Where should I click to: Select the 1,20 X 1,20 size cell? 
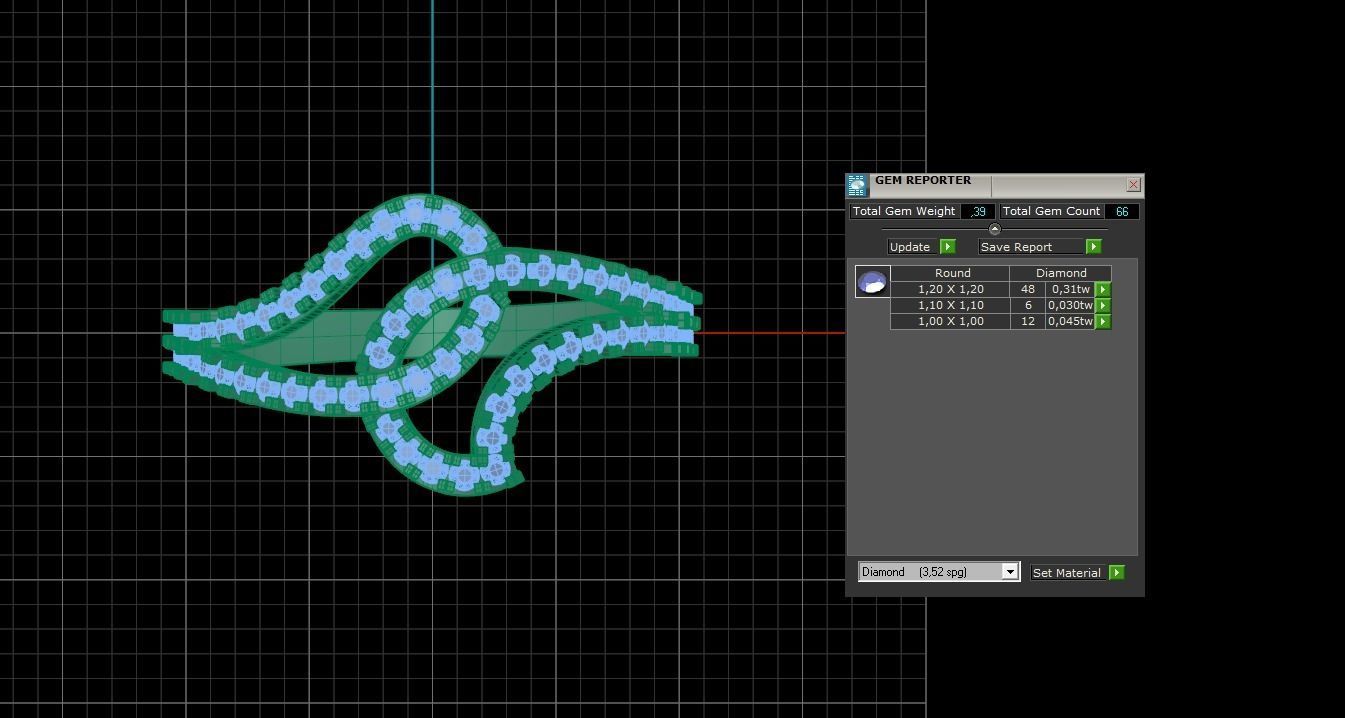pyautogui.click(x=950, y=289)
